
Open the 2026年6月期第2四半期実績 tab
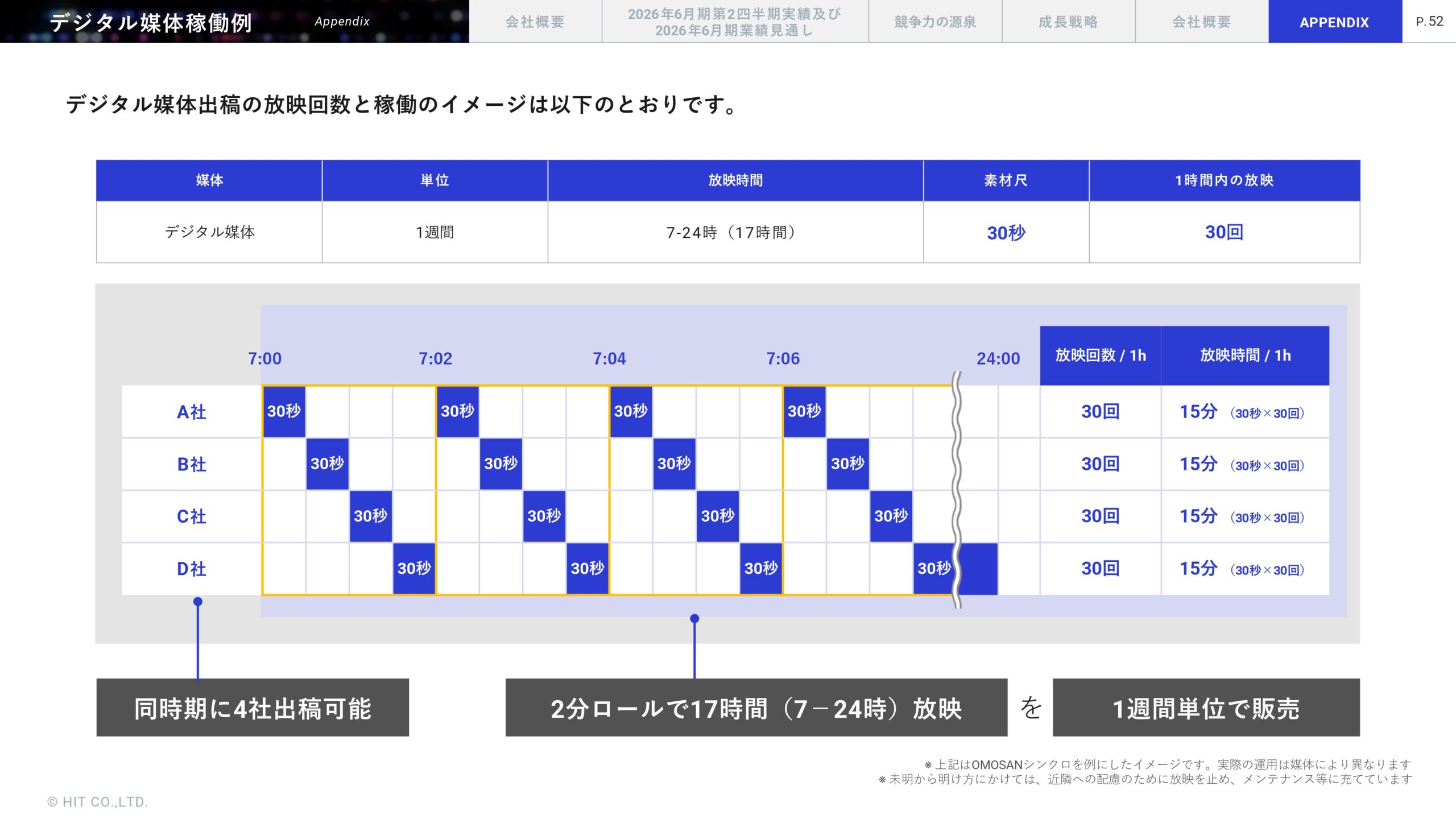[x=735, y=23]
